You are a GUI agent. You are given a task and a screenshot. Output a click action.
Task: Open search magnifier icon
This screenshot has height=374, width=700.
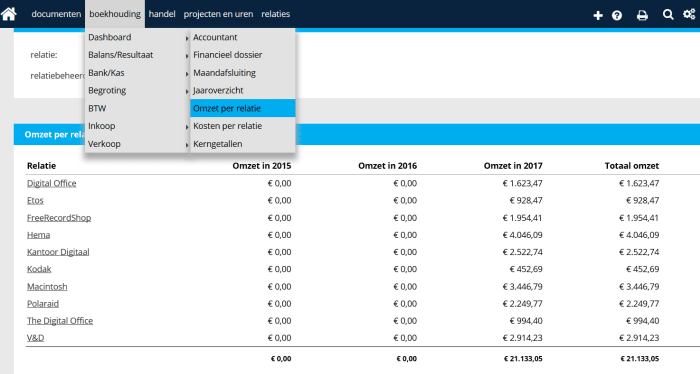(668, 15)
